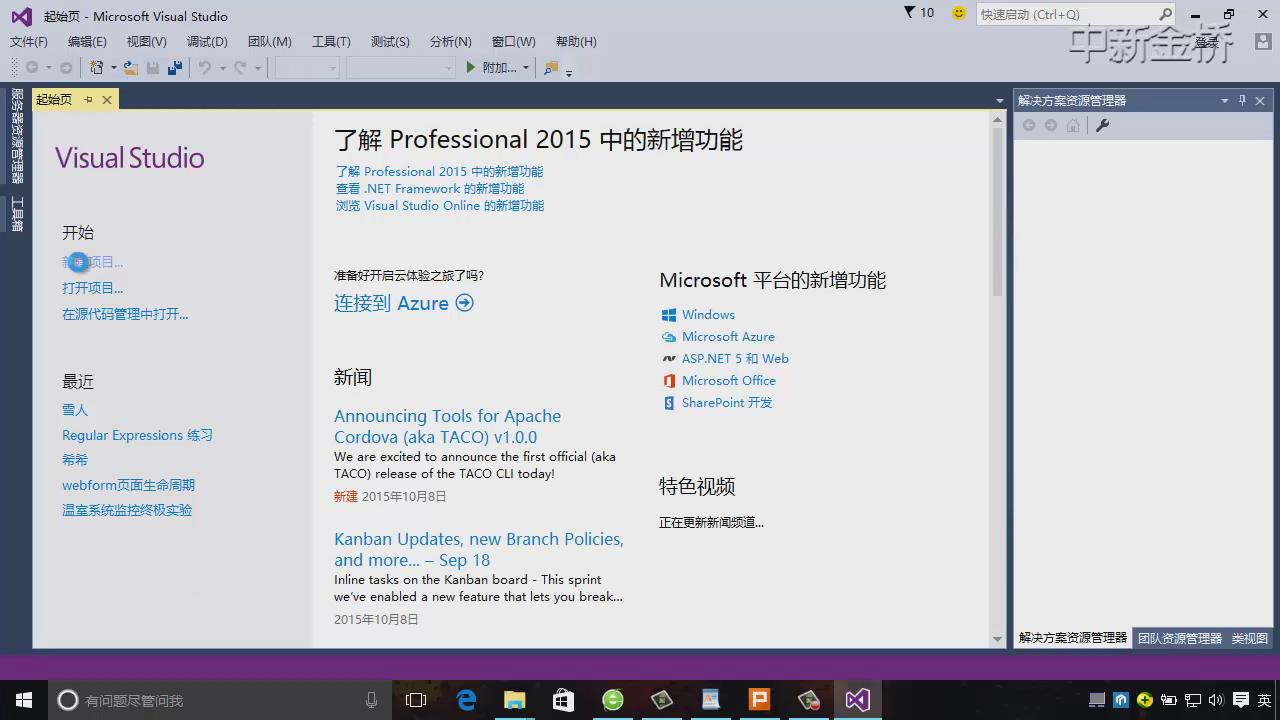
Task: Open recent project webform页面生命周期
Action: pyautogui.click(x=128, y=485)
